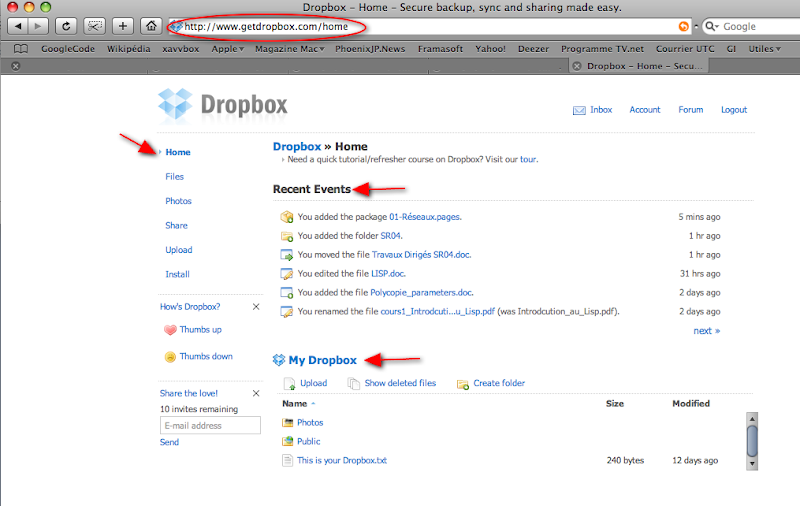
Task: Click the Inbox envelope icon
Action: tap(579, 110)
